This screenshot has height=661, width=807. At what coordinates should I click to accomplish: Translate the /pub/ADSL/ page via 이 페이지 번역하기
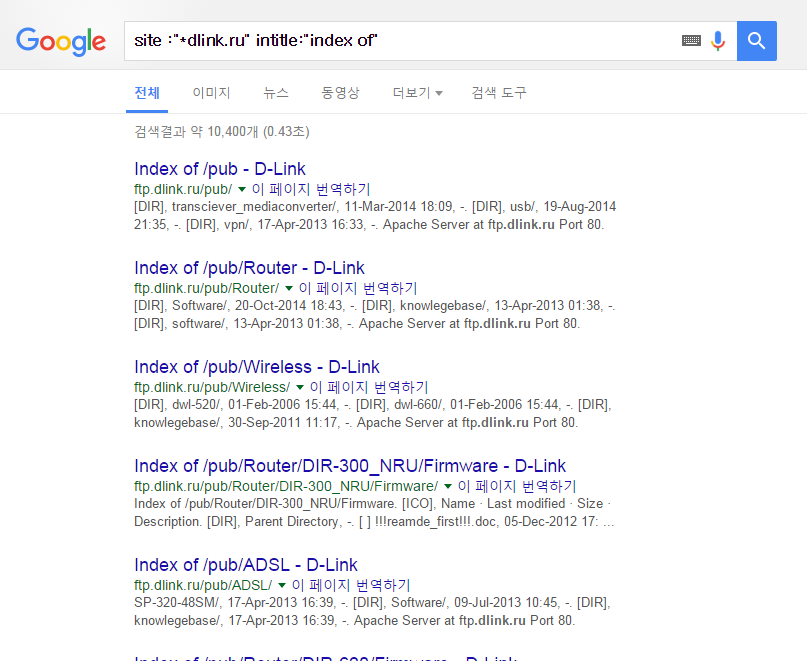[350, 585]
